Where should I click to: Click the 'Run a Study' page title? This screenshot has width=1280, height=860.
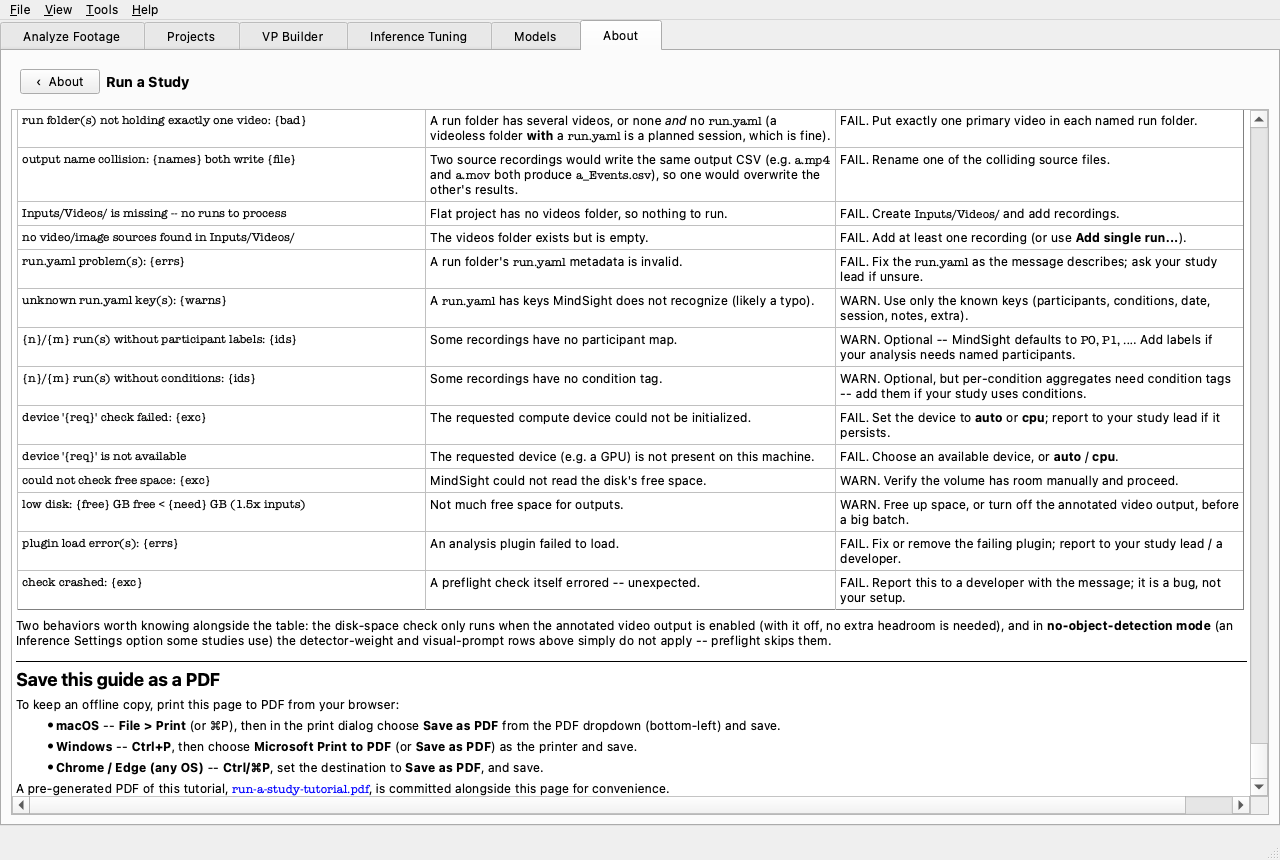click(x=148, y=82)
